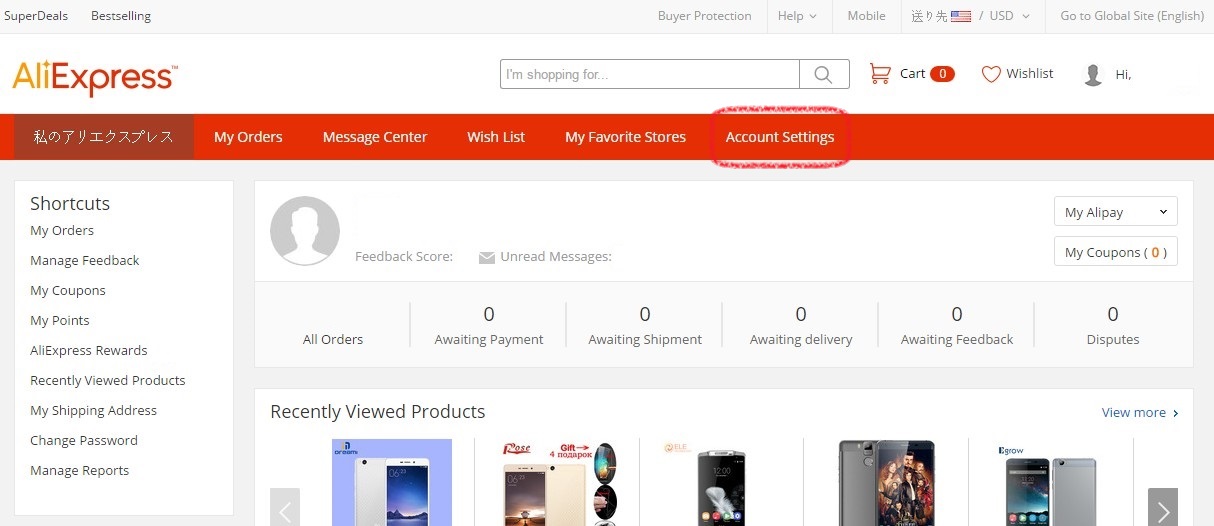Click View more for recently viewed
Image resolution: width=1214 pixels, height=526 pixels.
[1140, 413]
